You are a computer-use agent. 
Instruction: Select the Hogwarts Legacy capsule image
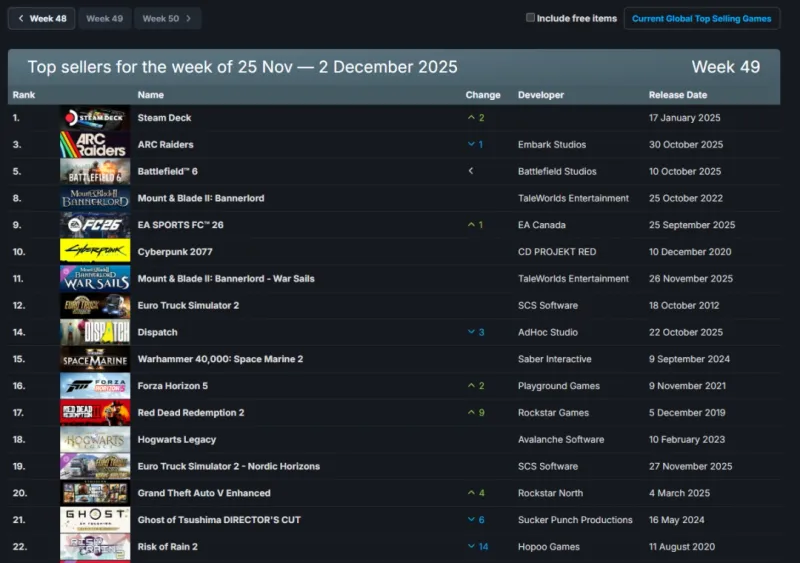point(95,439)
